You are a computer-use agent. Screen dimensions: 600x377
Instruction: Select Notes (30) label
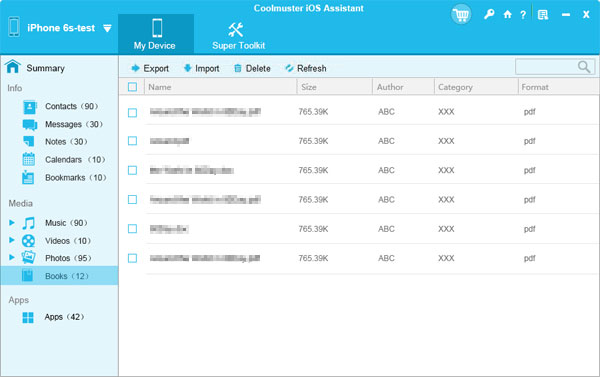pyautogui.click(x=66, y=142)
